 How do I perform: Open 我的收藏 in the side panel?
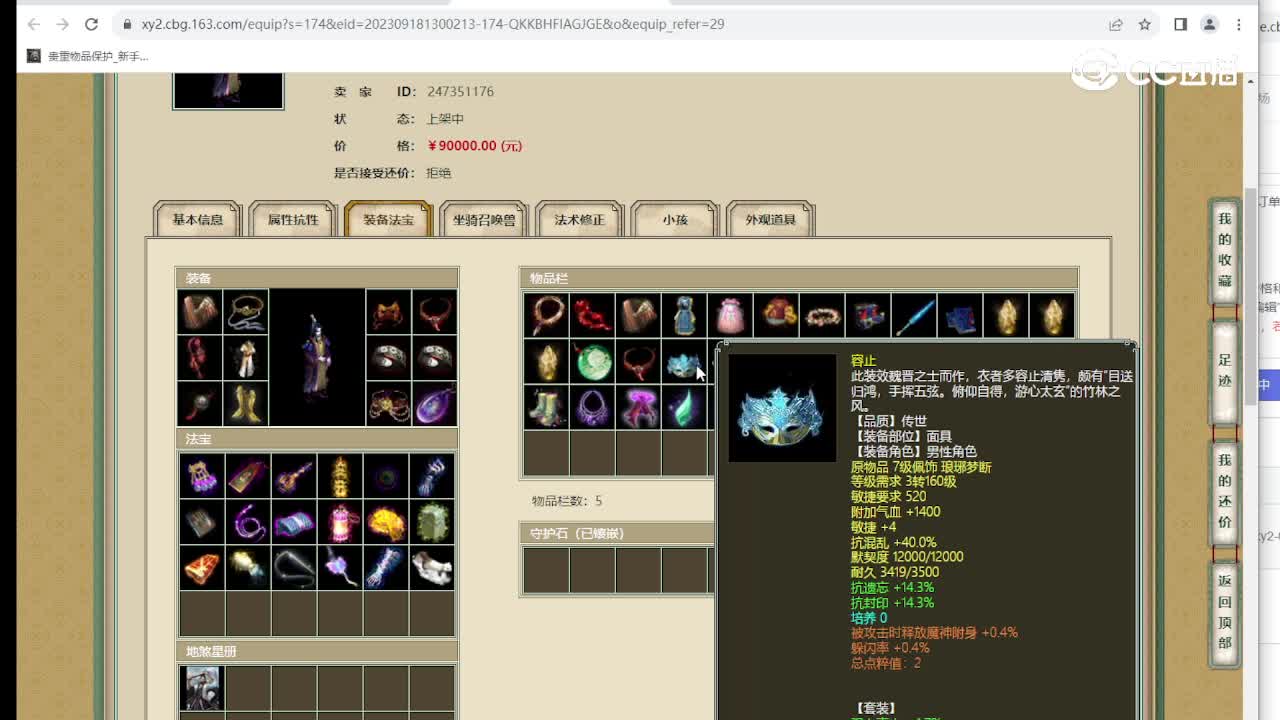tap(1225, 250)
